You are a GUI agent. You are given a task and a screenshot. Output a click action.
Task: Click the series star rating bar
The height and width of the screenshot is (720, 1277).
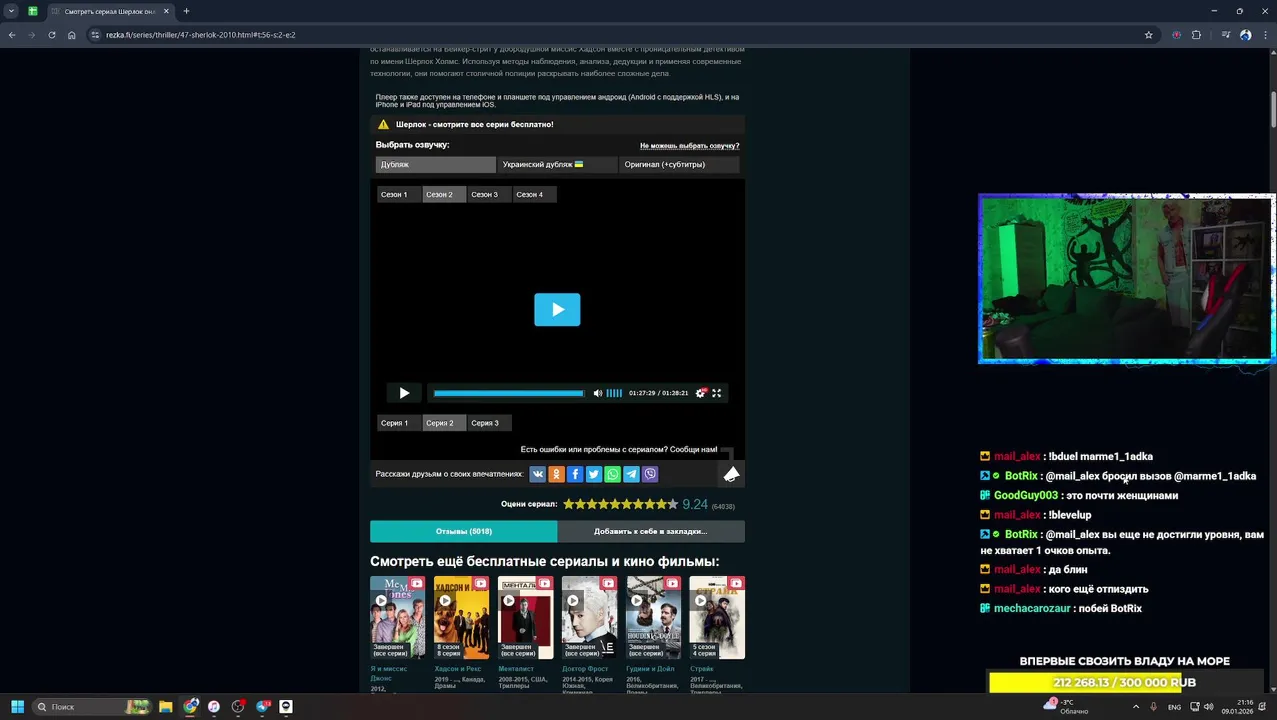(x=620, y=505)
